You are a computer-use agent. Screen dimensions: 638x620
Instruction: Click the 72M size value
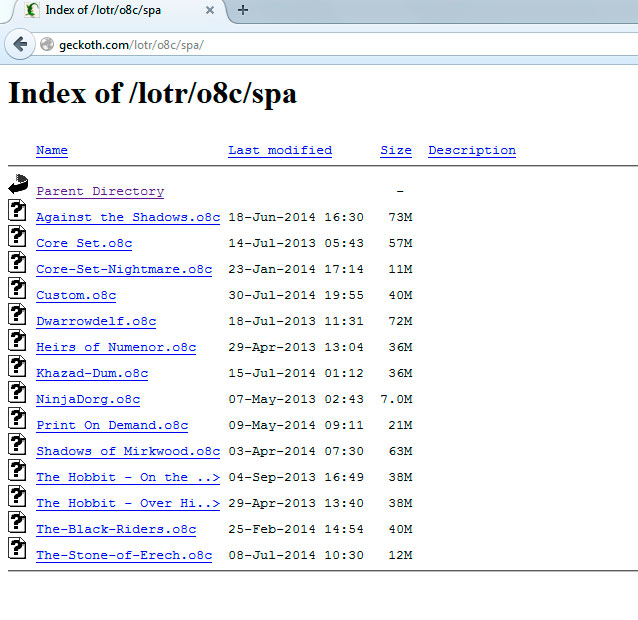click(400, 321)
